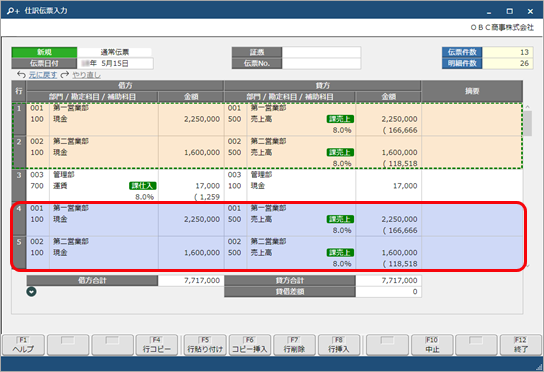Click 課売上 tax badge in row 2

click(x=340, y=152)
